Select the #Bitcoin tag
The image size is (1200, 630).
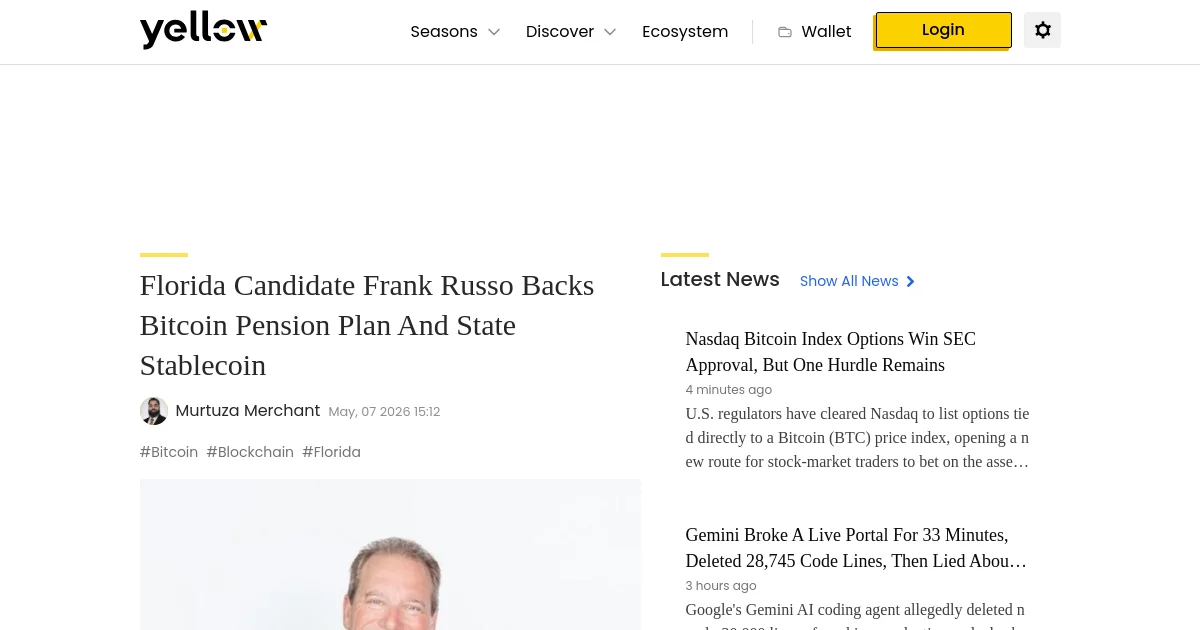[x=169, y=452]
